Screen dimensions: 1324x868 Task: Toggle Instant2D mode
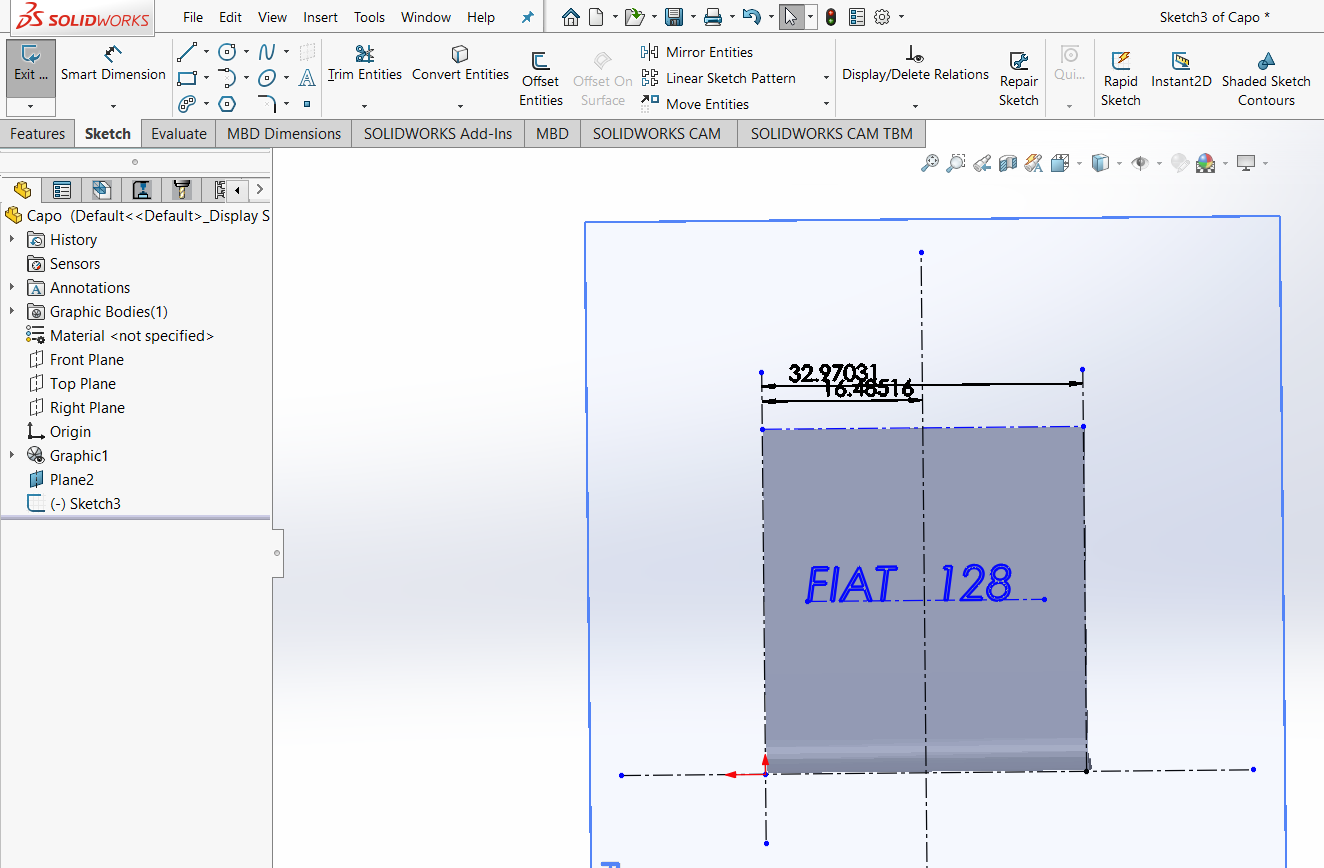click(x=1181, y=70)
